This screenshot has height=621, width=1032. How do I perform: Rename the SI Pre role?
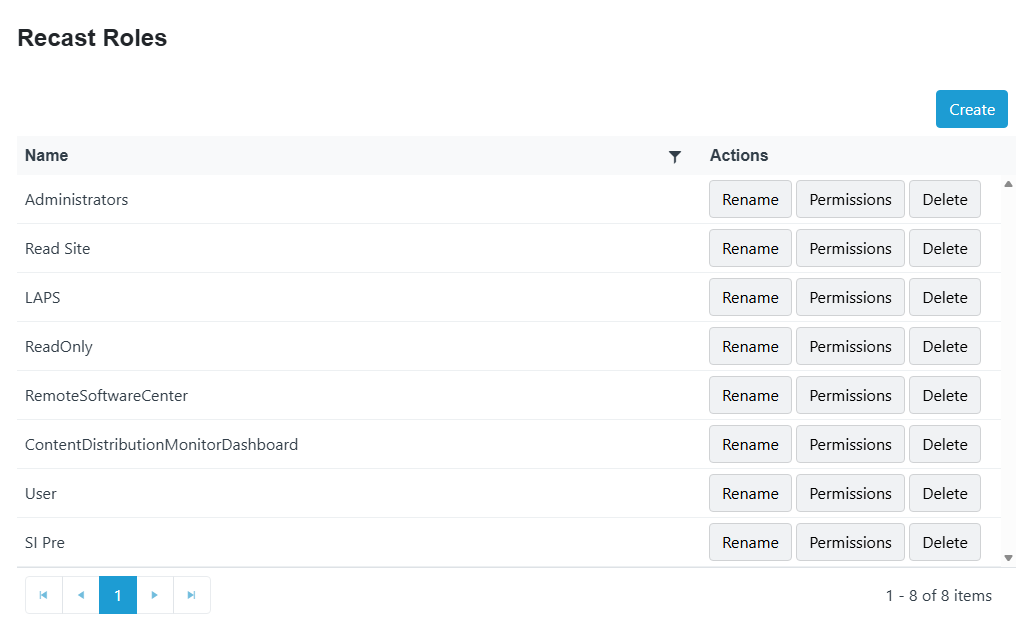coord(750,543)
